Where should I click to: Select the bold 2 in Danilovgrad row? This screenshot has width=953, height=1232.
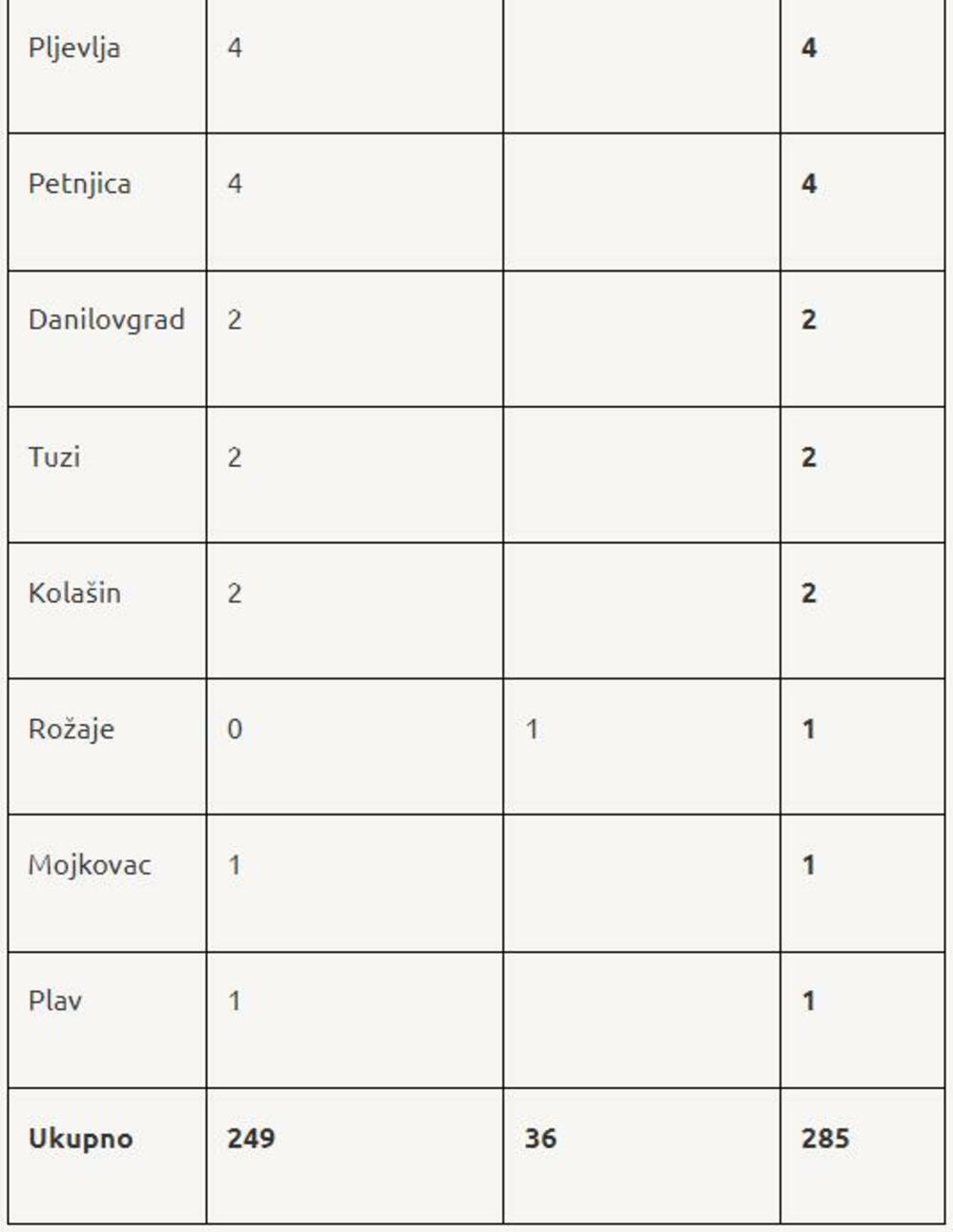coord(808,320)
